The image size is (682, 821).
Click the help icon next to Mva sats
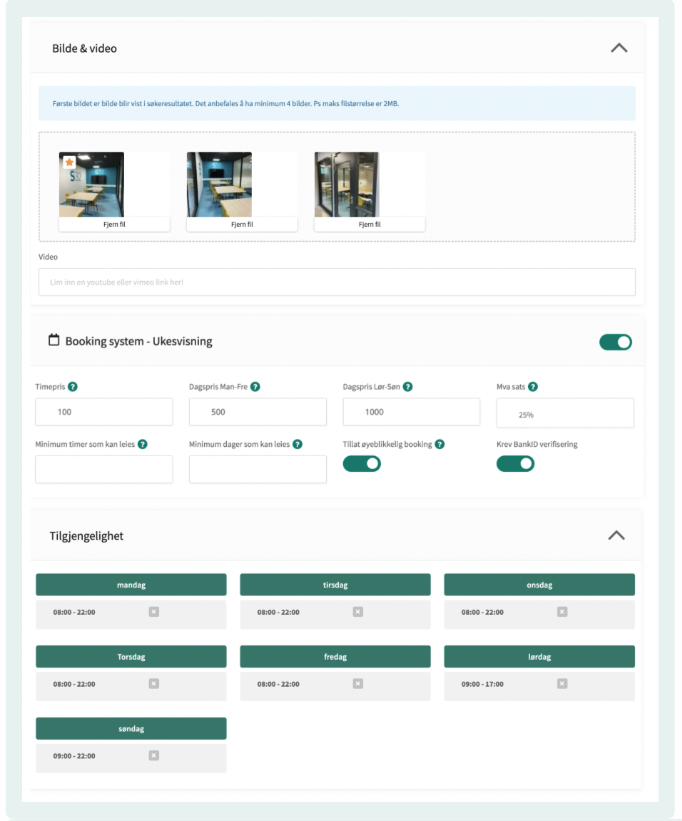click(533, 387)
